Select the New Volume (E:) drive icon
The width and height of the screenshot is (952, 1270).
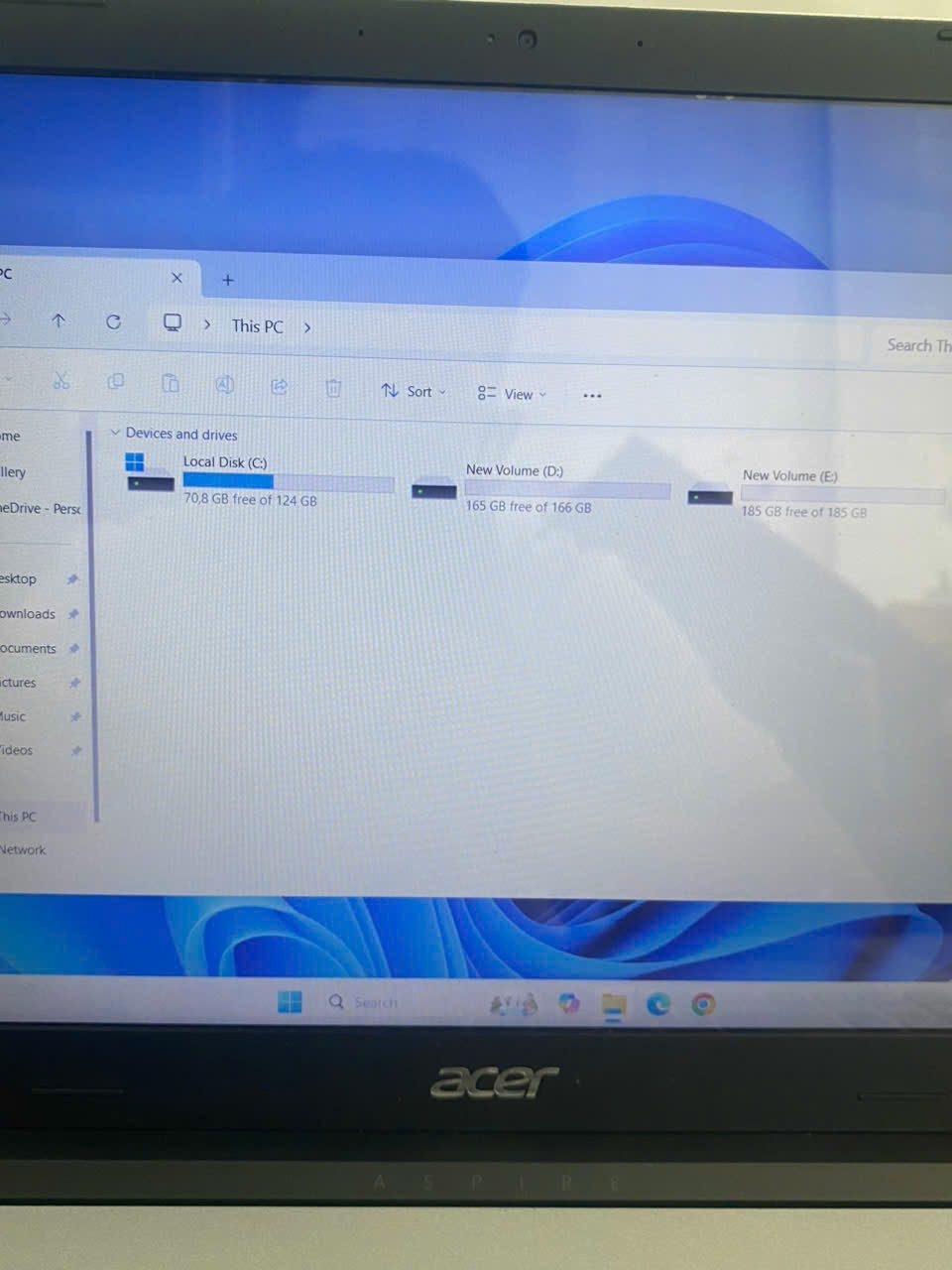point(710,494)
